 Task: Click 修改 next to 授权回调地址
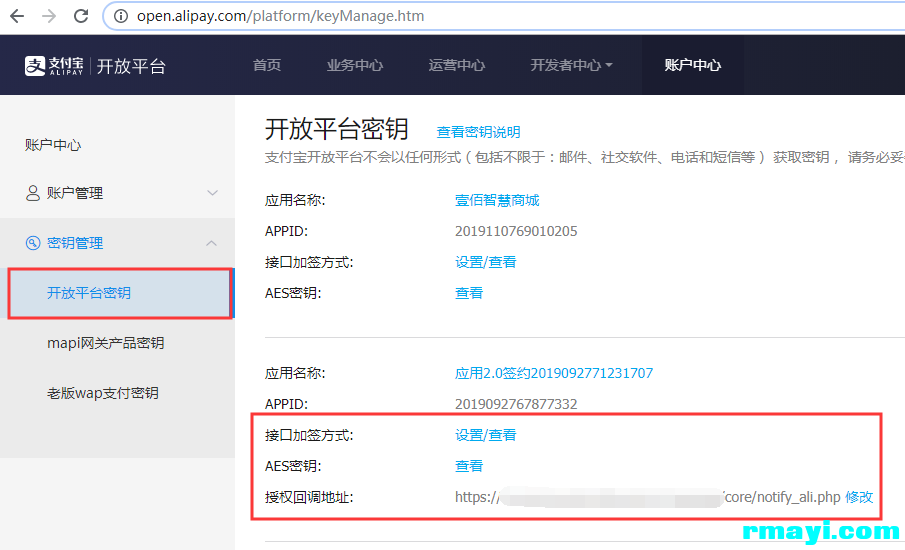859,497
